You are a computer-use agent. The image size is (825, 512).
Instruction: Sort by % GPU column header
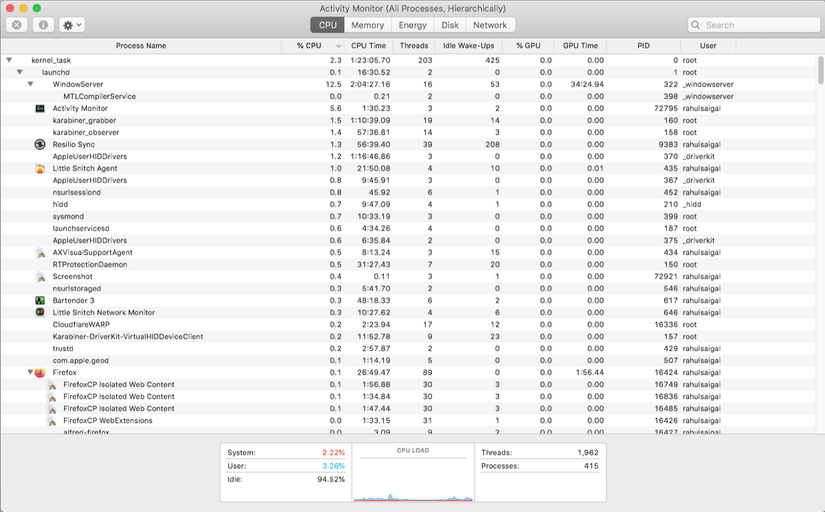[x=528, y=46]
